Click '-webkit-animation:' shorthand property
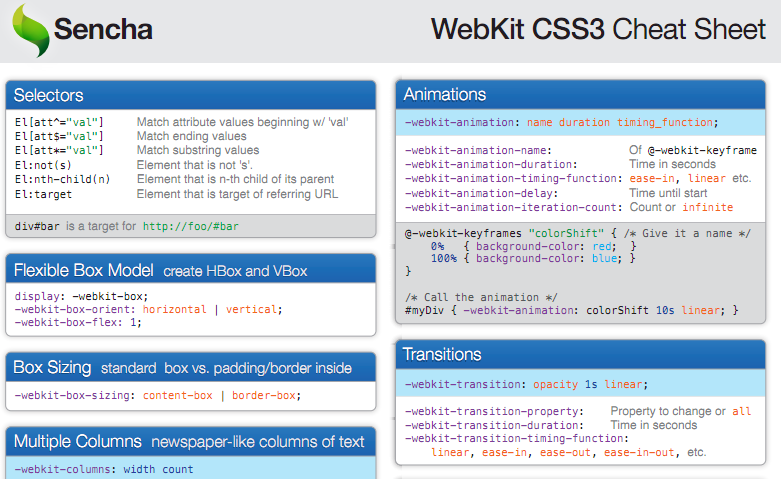The width and height of the screenshot is (781, 479). [x=462, y=122]
